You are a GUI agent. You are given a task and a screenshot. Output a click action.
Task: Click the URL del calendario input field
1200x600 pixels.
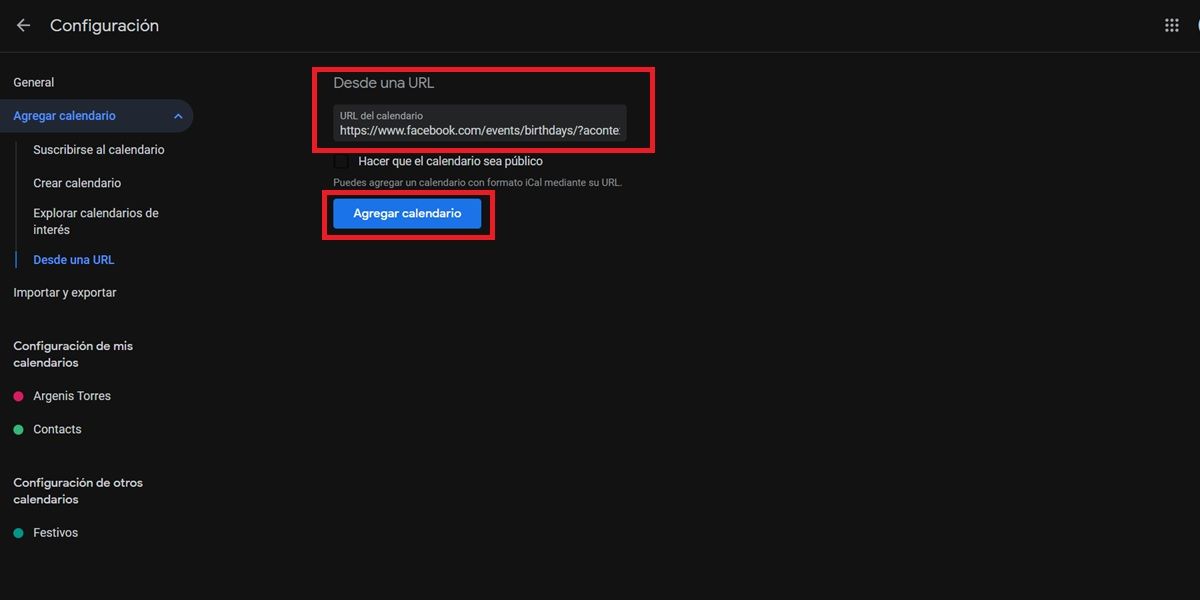pyautogui.click(x=480, y=130)
